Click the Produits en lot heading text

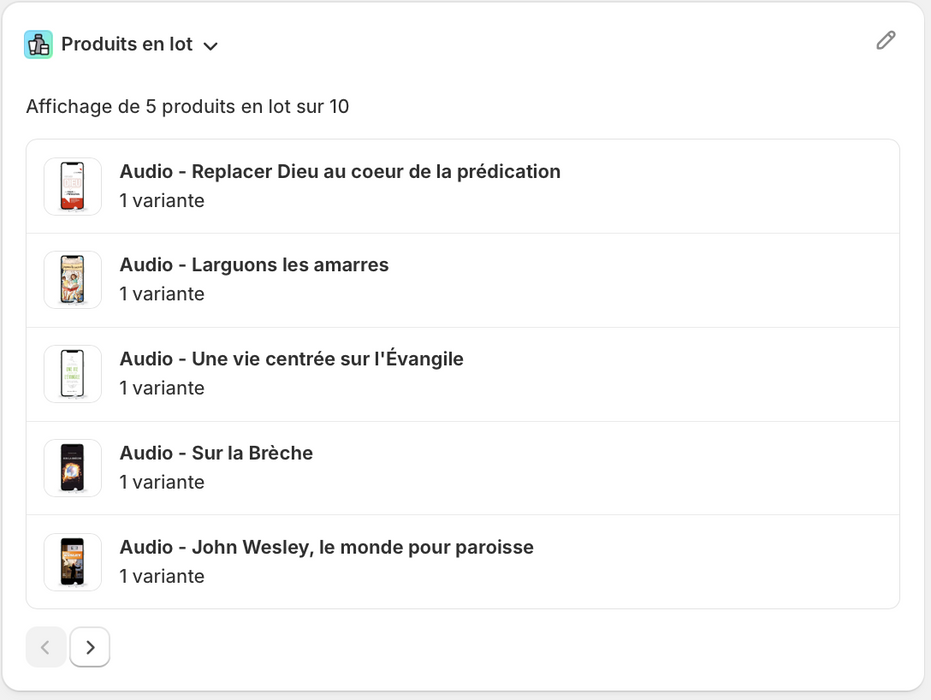[x=124, y=44]
